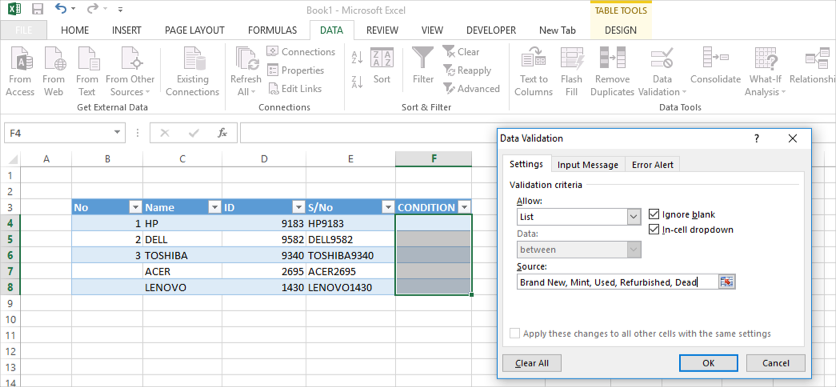
Task: Open the Allow List dropdown
Action: point(633,217)
